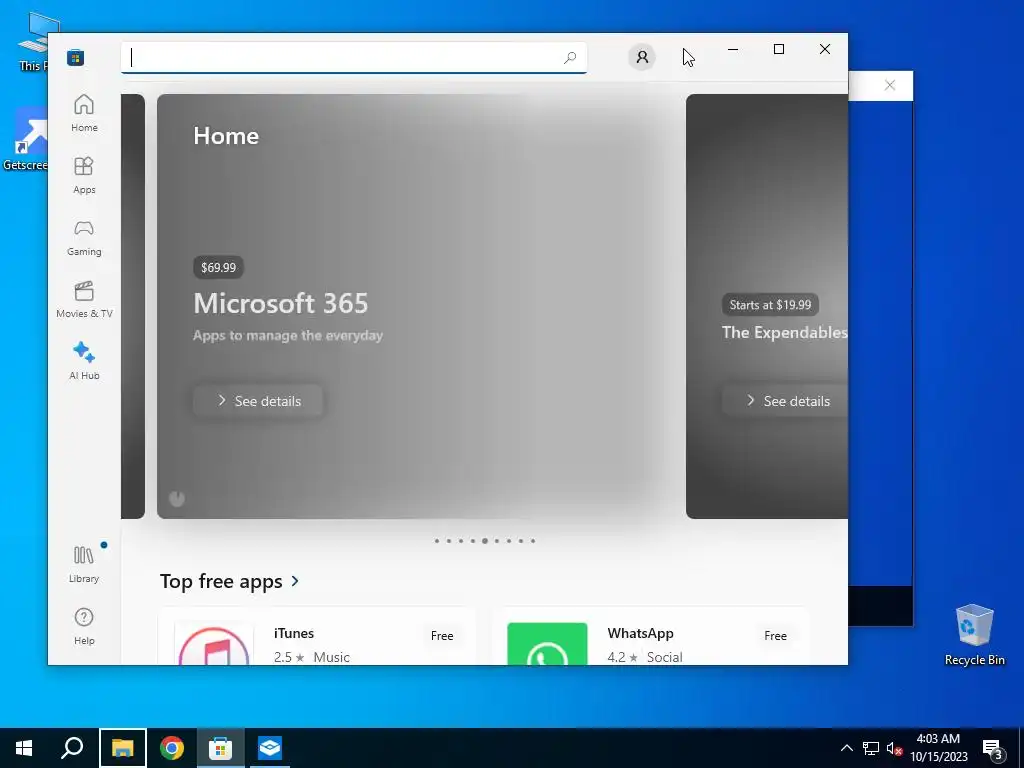Open the Microsoft Store logo icon
Image resolution: width=1024 pixels, height=768 pixels.
pyautogui.click(x=76, y=58)
